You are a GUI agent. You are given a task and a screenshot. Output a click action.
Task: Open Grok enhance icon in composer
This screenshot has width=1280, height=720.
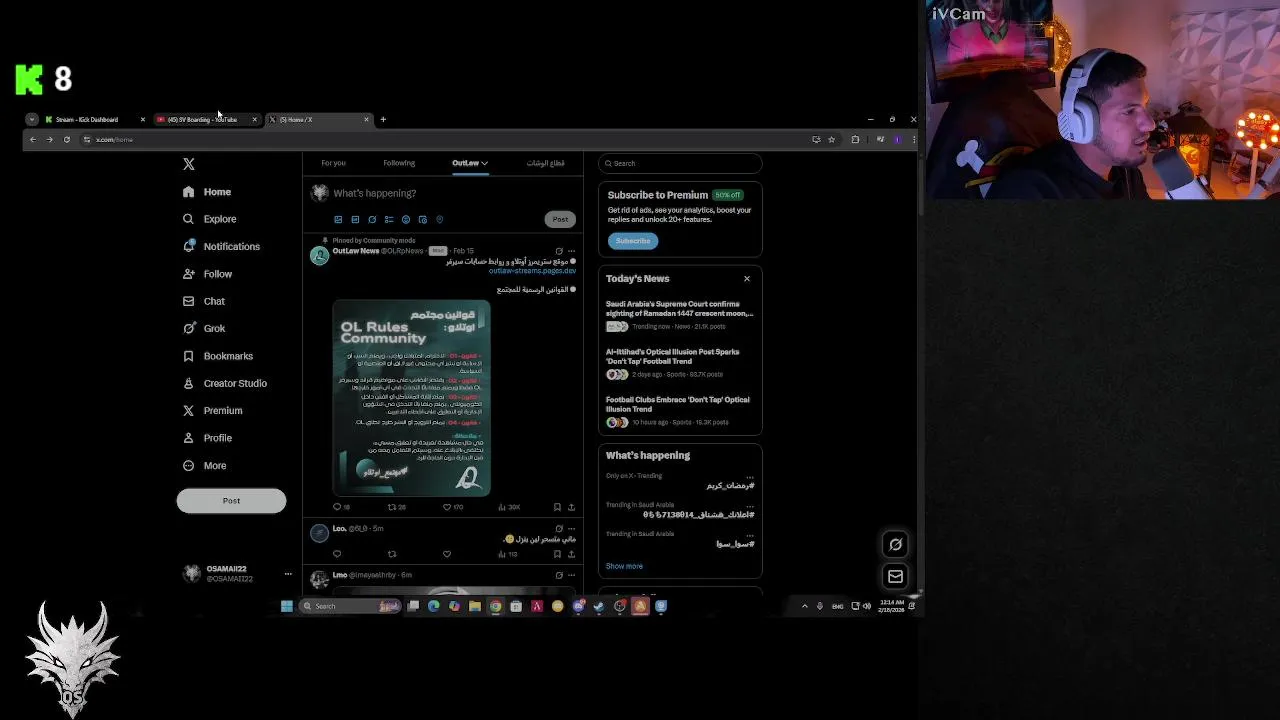point(372,220)
